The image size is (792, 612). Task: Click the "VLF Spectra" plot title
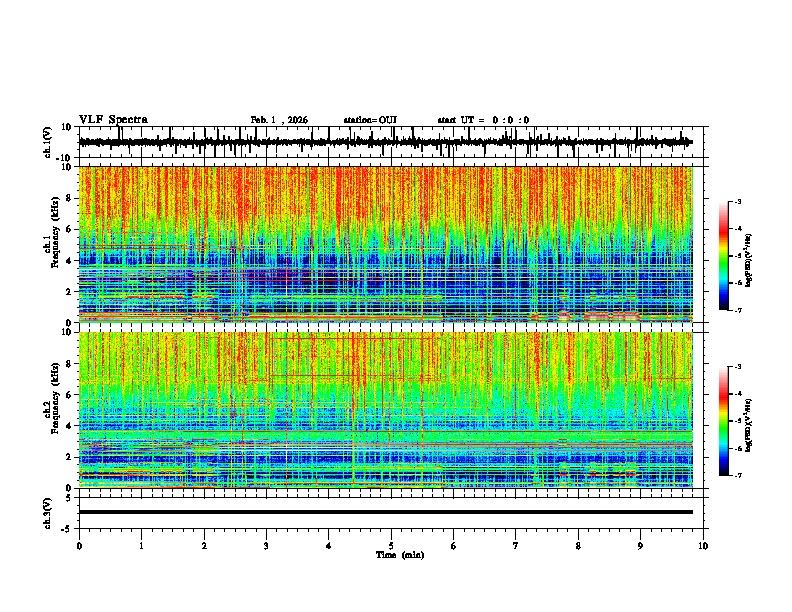(x=113, y=120)
